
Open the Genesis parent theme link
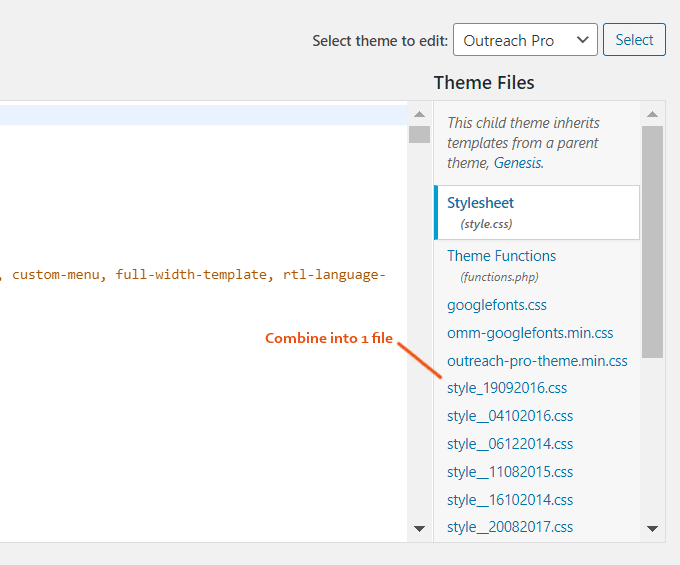pyautogui.click(x=517, y=163)
